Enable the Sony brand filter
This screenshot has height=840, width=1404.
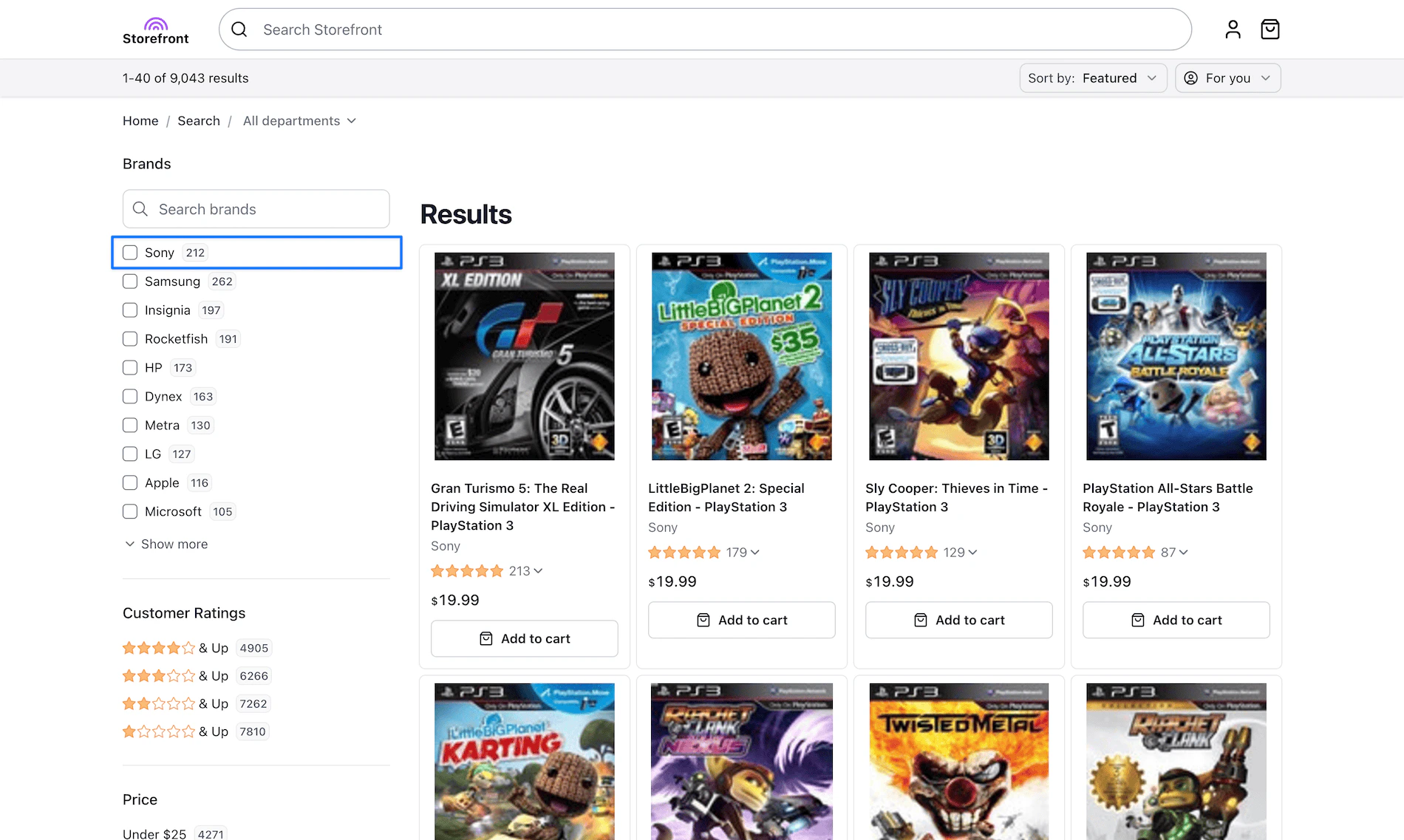130,252
